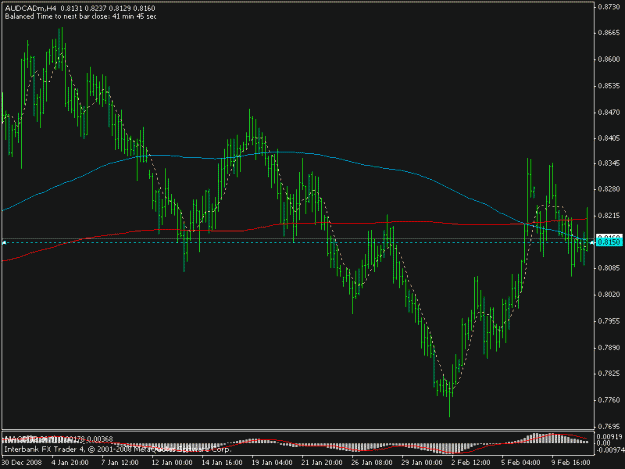Select the -0.00974 indicator scale value

pos(609,450)
